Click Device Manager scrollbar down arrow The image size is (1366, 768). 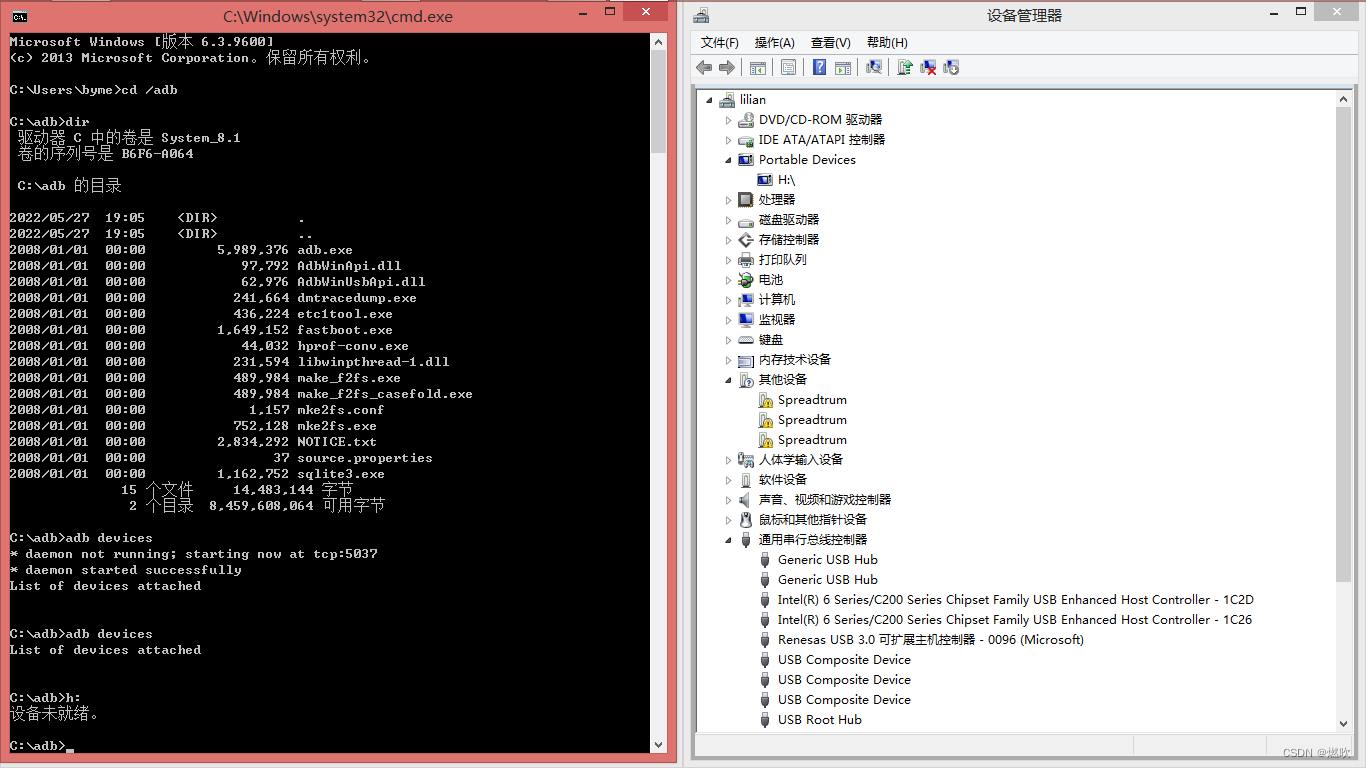point(1344,724)
